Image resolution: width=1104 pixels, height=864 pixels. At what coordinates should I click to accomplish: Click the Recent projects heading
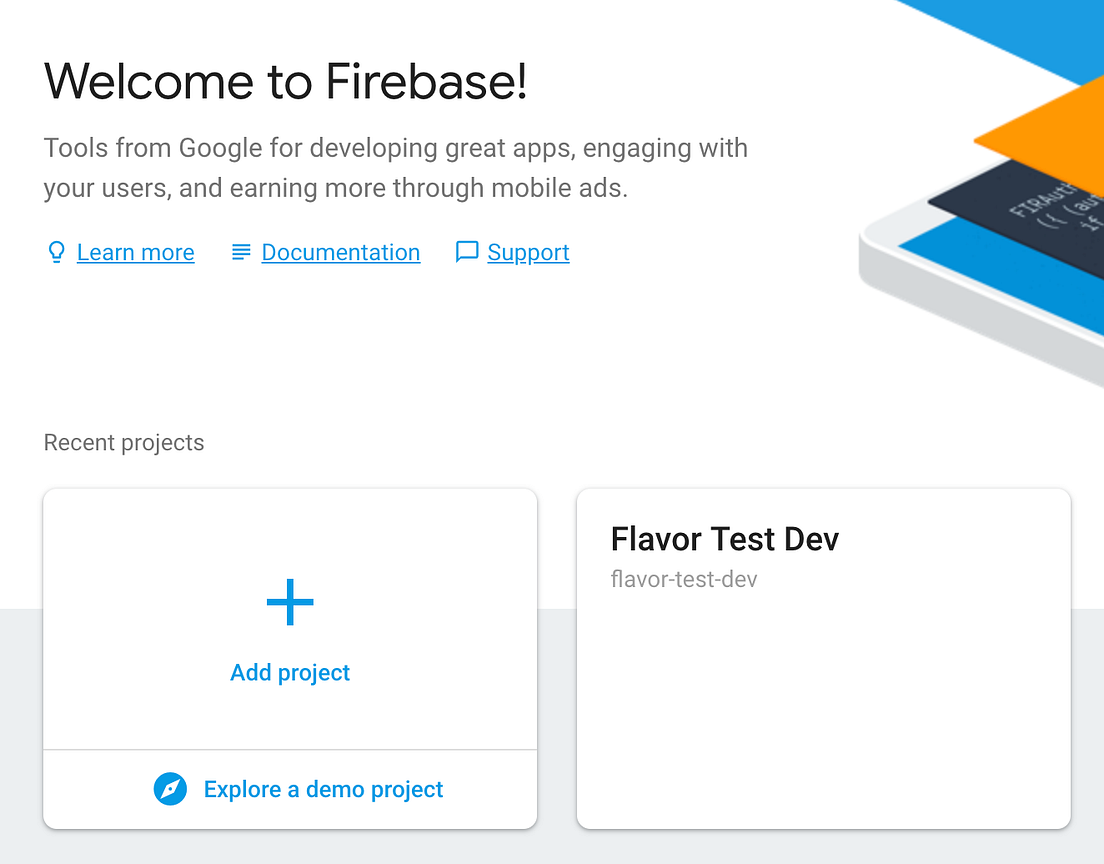(x=123, y=442)
